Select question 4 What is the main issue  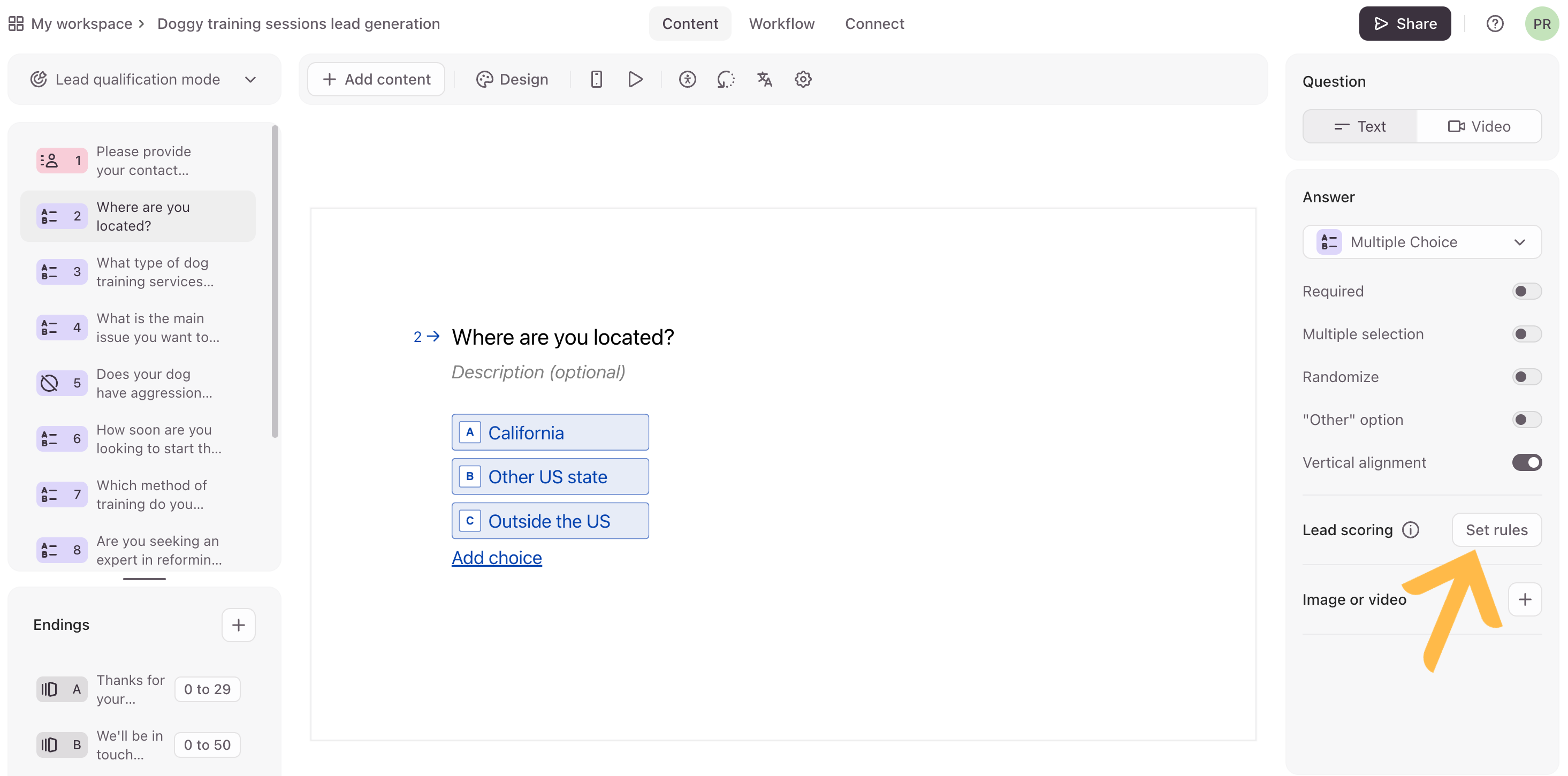click(x=138, y=328)
